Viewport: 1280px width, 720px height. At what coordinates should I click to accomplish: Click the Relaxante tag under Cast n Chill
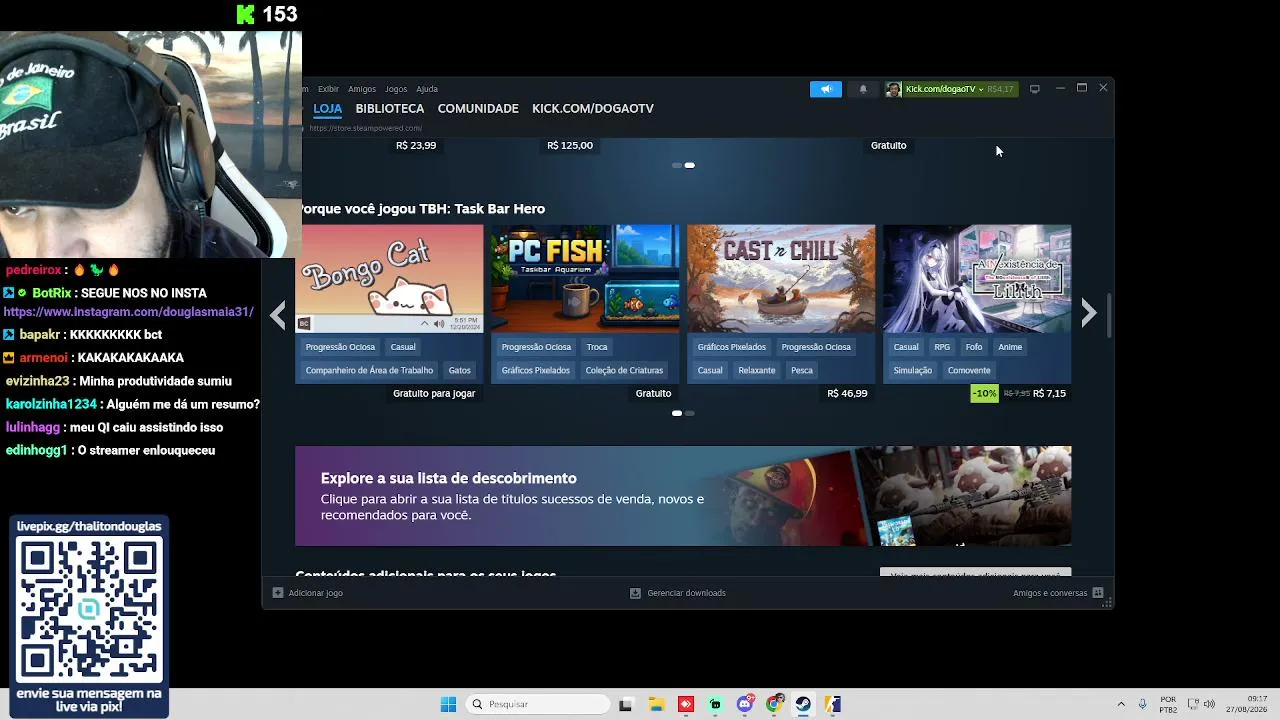tap(757, 370)
